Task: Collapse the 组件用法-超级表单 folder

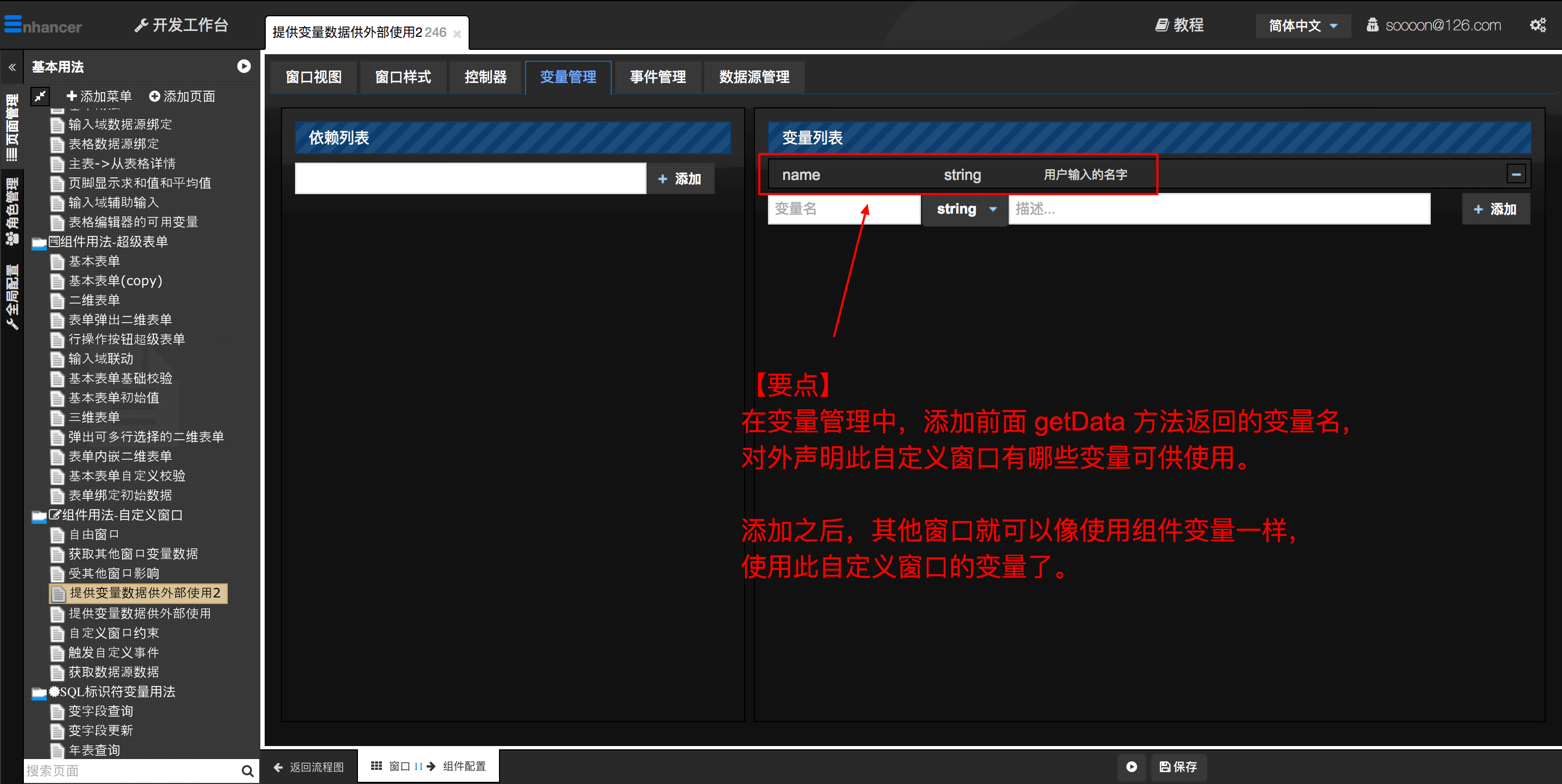Action: [39, 243]
